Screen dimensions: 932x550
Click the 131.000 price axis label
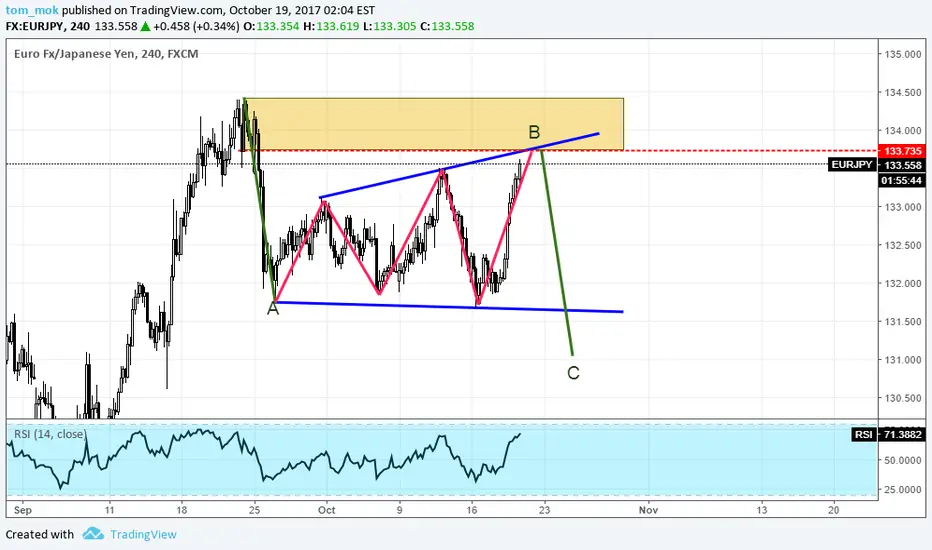click(902, 360)
